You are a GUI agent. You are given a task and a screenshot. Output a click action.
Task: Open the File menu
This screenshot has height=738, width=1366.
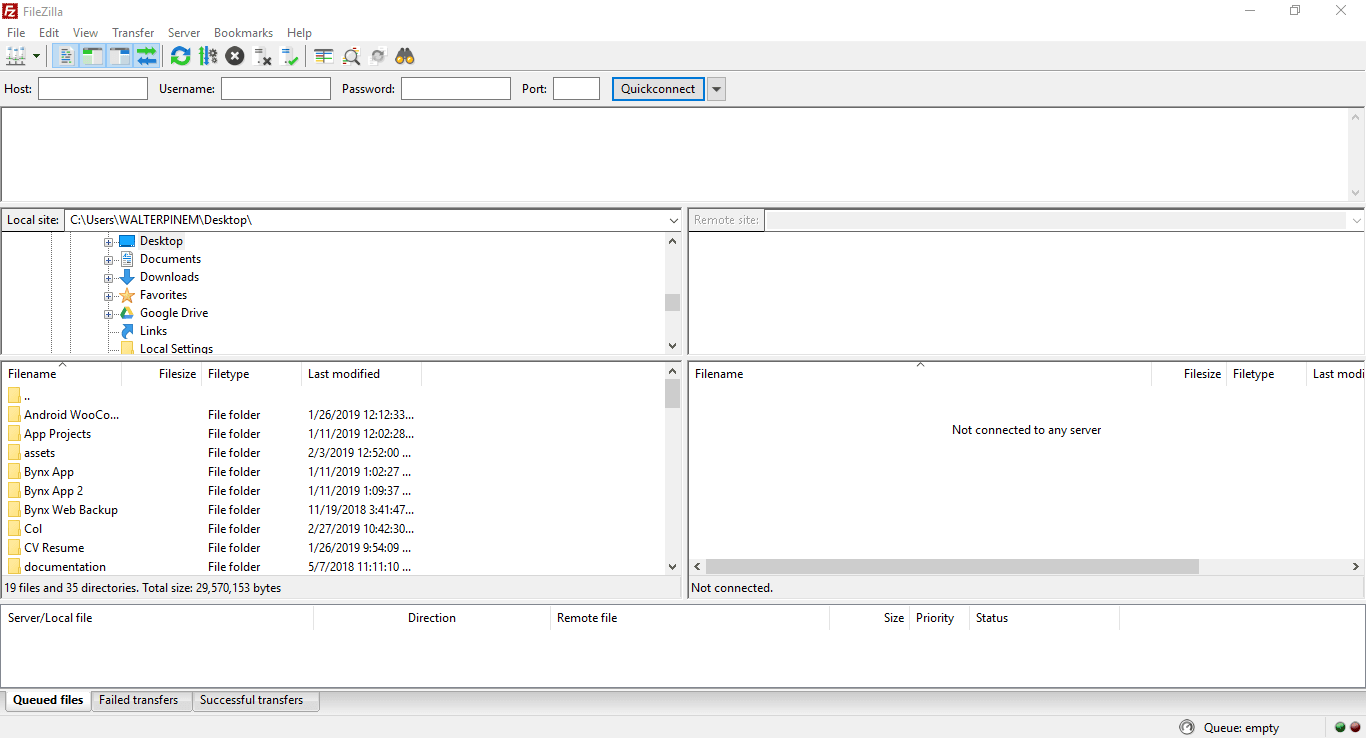coord(16,33)
